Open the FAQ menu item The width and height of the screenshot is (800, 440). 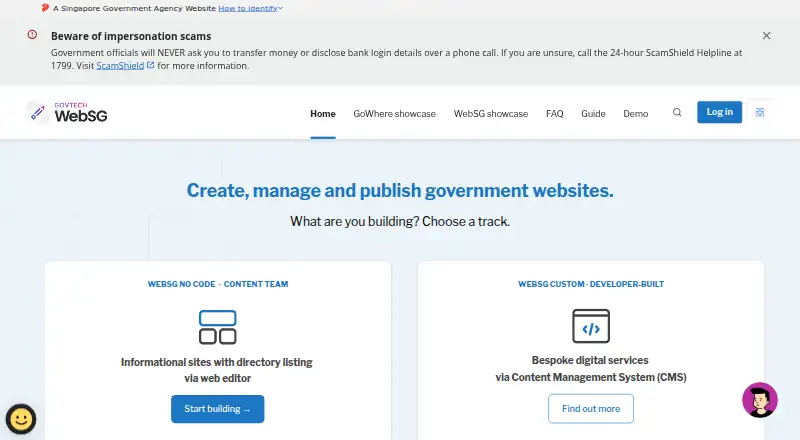click(555, 114)
